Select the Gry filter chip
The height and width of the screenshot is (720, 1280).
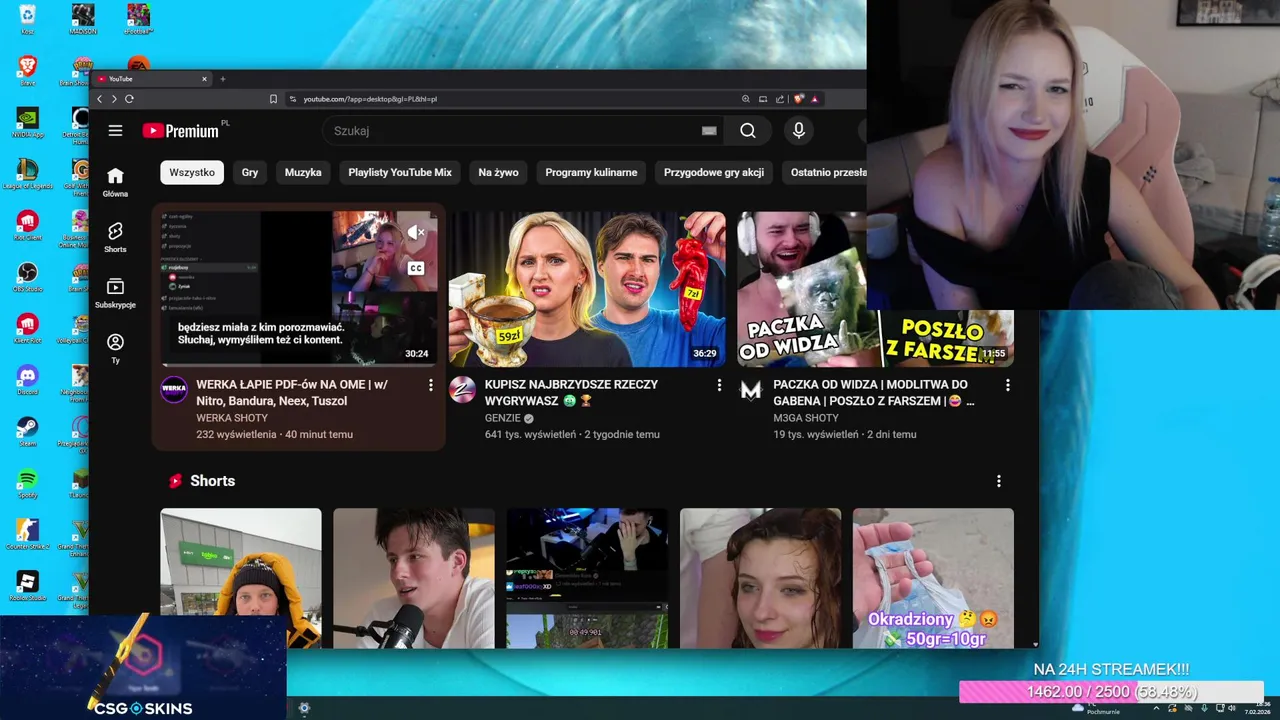tap(250, 172)
